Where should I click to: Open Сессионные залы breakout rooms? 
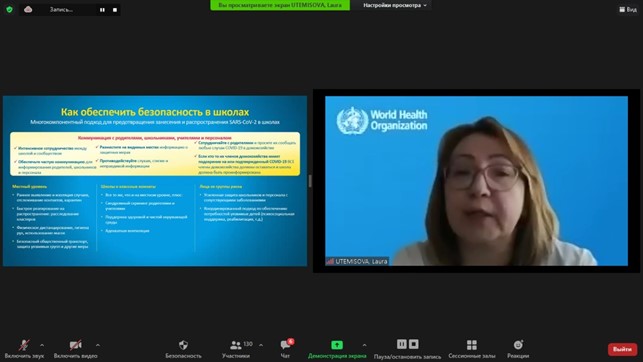pos(472,345)
